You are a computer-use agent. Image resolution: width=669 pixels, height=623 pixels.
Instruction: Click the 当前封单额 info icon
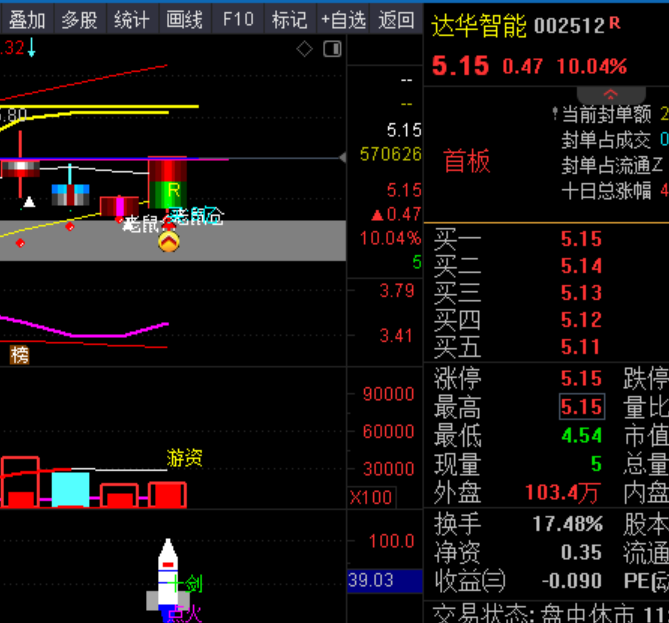pos(555,114)
